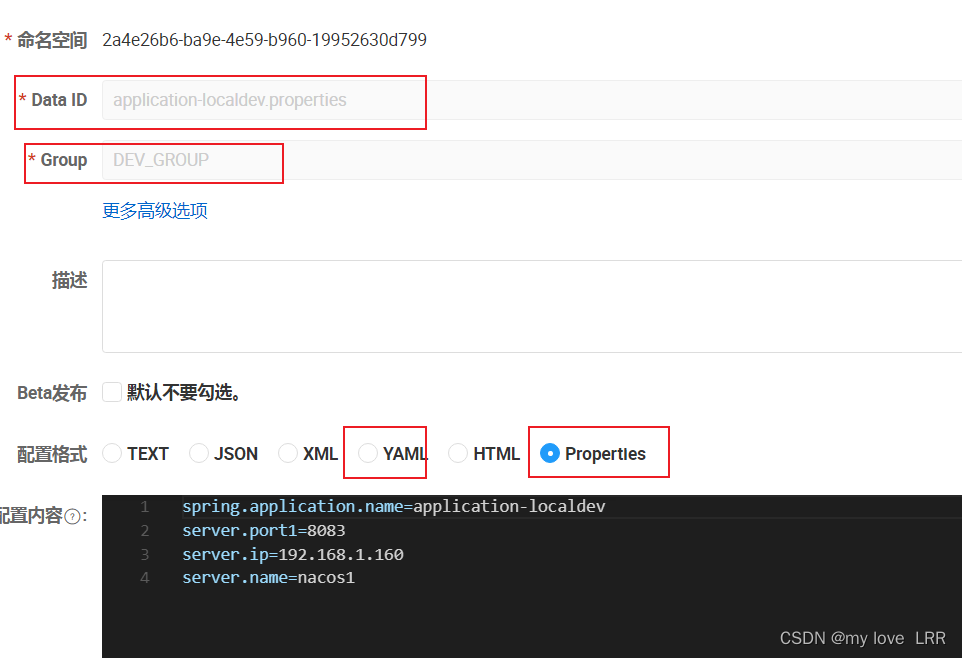Image resolution: width=962 pixels, height=658 pixels.
Task: Select the JSON format radio button
Action: pyautogui.click(x=199, y=454)
